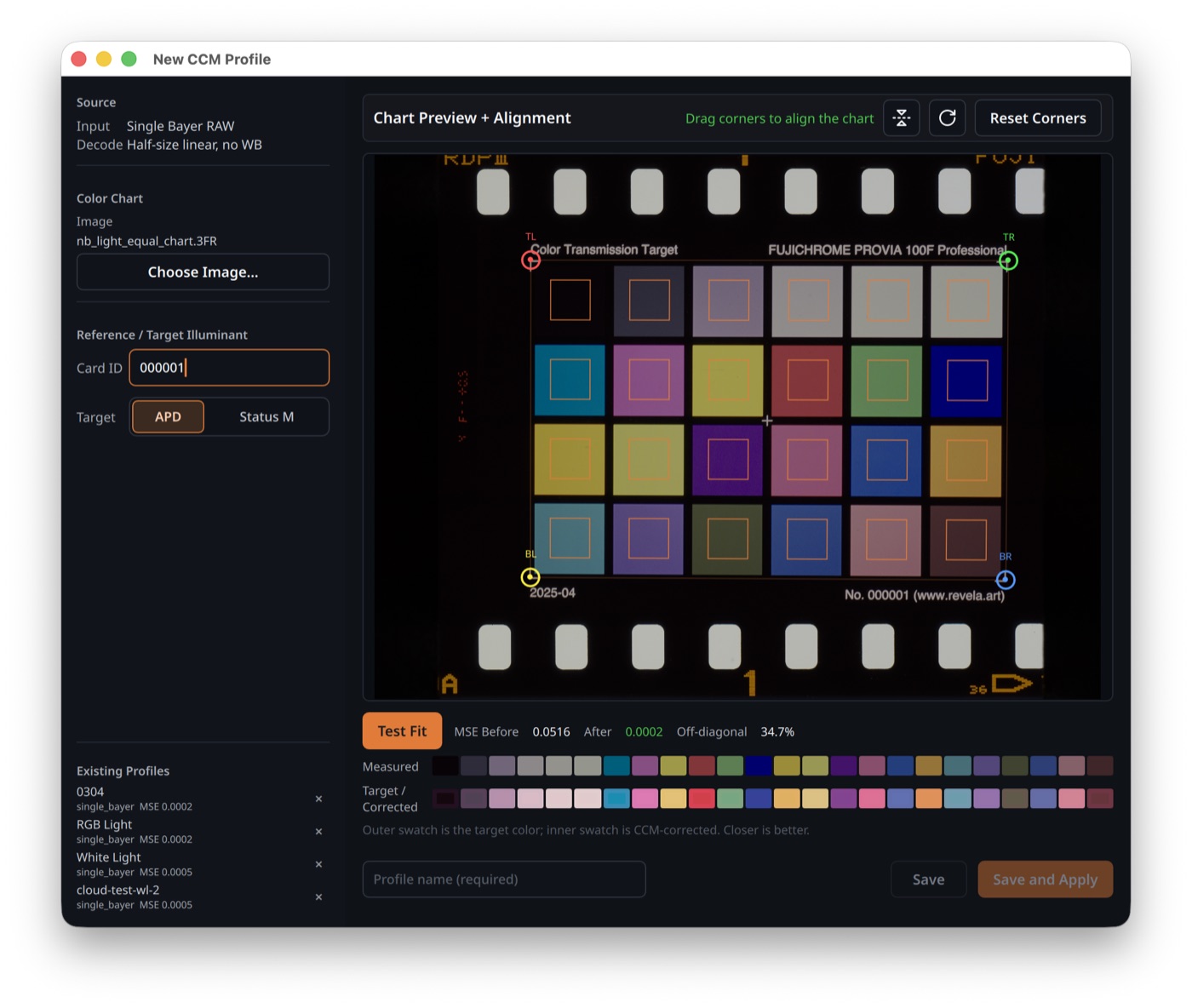Maximize the window with the green button

click(x=129, y=59)
